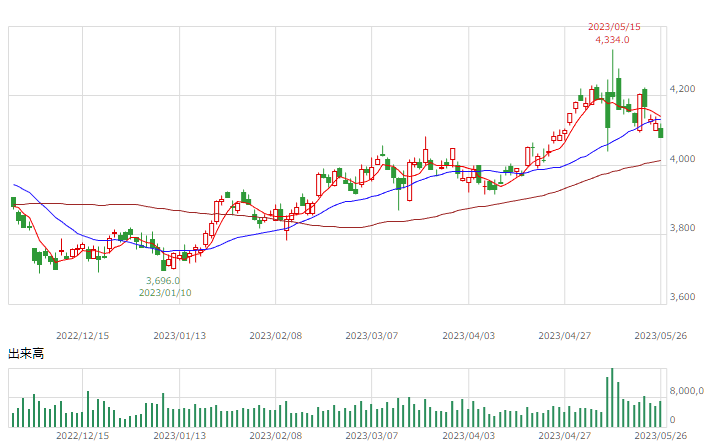Click the 3,600 price axis label

coord(682,297)
